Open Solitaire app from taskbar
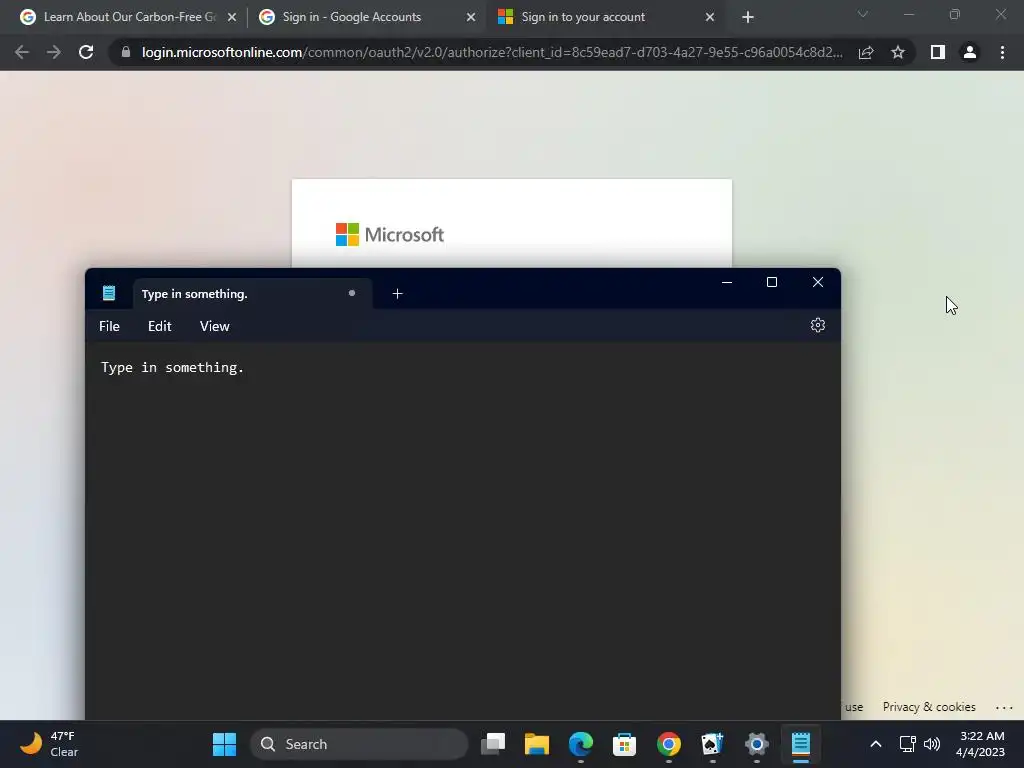The width and height of the screenshot is (1024, 768). 712,744
